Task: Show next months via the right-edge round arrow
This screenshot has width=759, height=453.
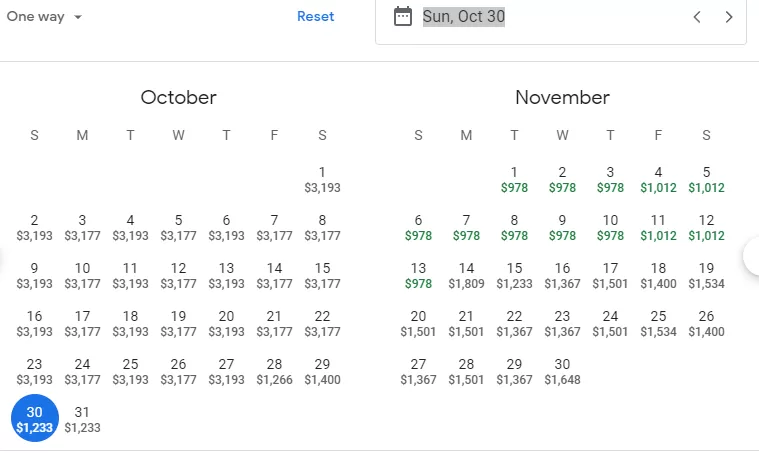Action: click(752, 257)
